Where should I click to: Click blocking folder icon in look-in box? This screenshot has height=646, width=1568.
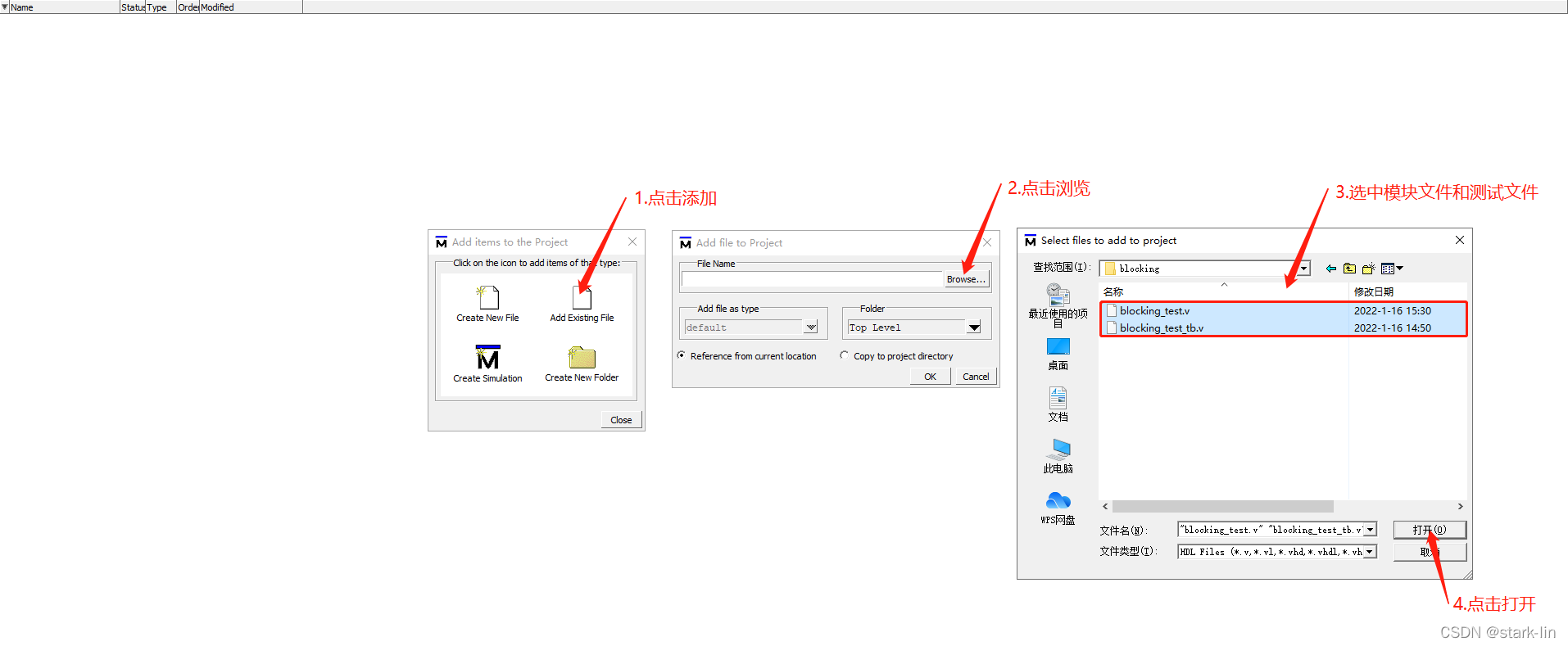pyautogui.click(x=1109, y=269)
